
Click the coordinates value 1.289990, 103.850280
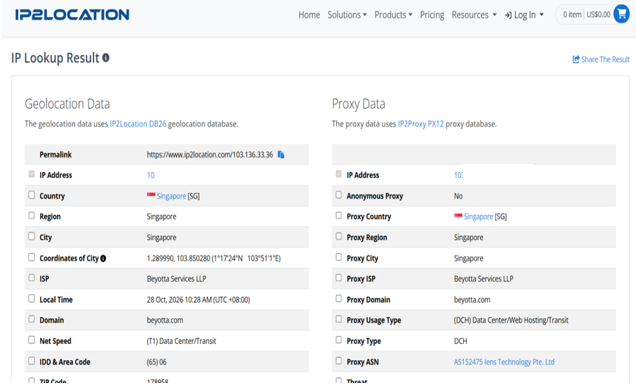coord(214,258)
